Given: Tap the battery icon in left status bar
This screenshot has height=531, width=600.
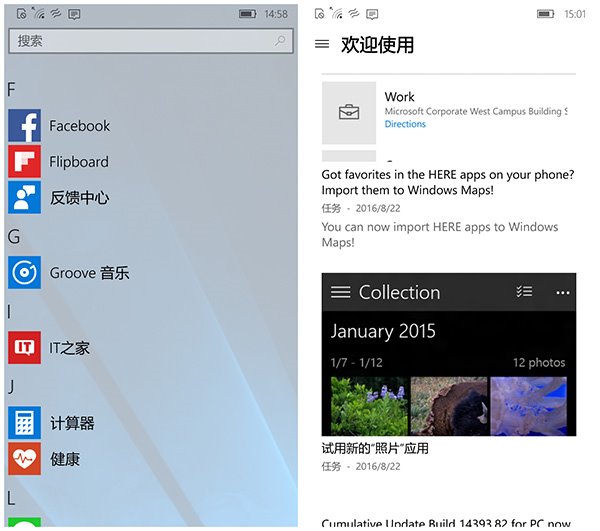Looking at the screenshot, I should 248,14.
